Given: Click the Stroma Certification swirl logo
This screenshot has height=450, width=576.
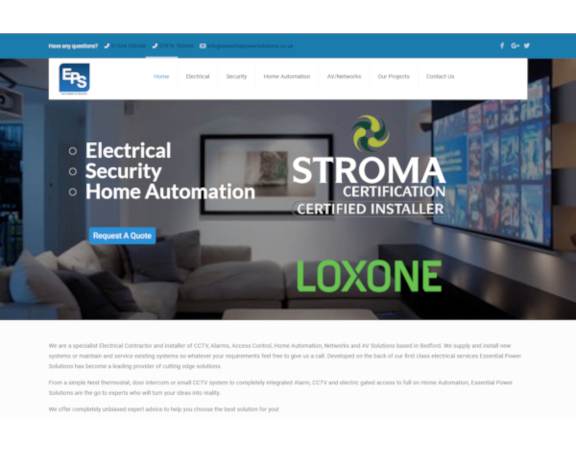Looking at the screenshot, I should click(x=370, y=133).
